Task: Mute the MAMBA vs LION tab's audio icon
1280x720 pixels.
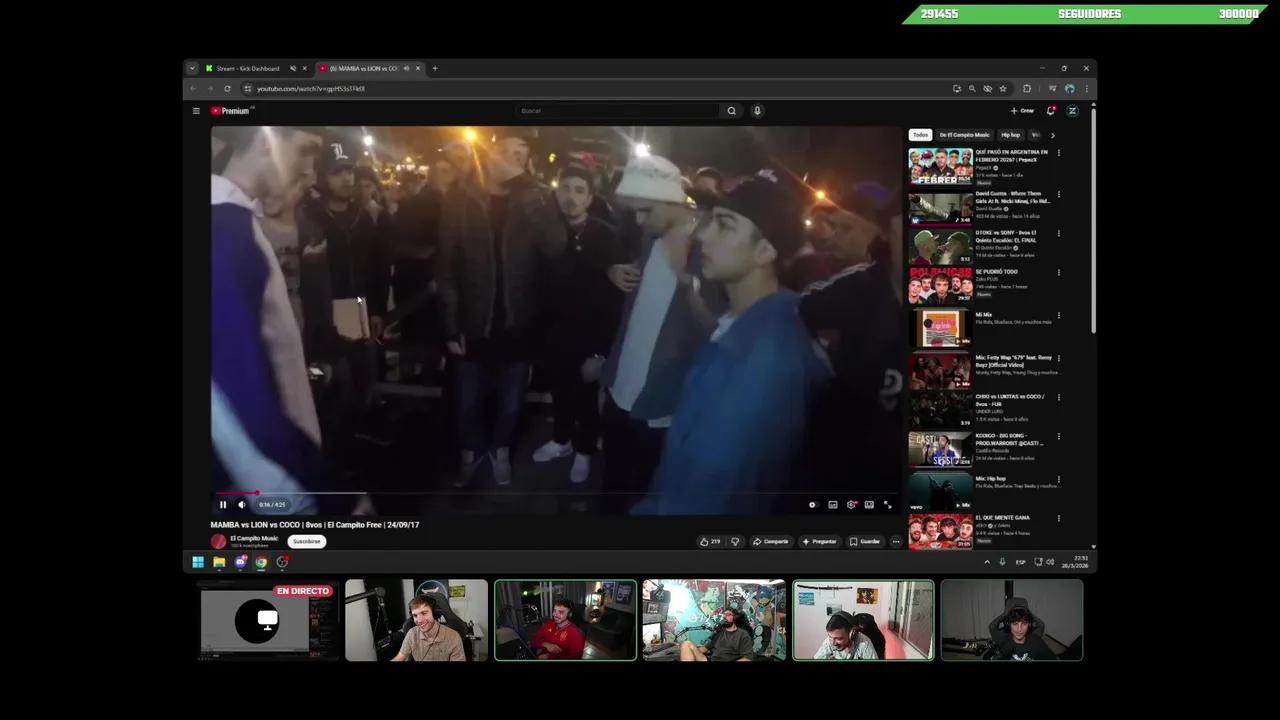Action: click(x=406, y=68)
